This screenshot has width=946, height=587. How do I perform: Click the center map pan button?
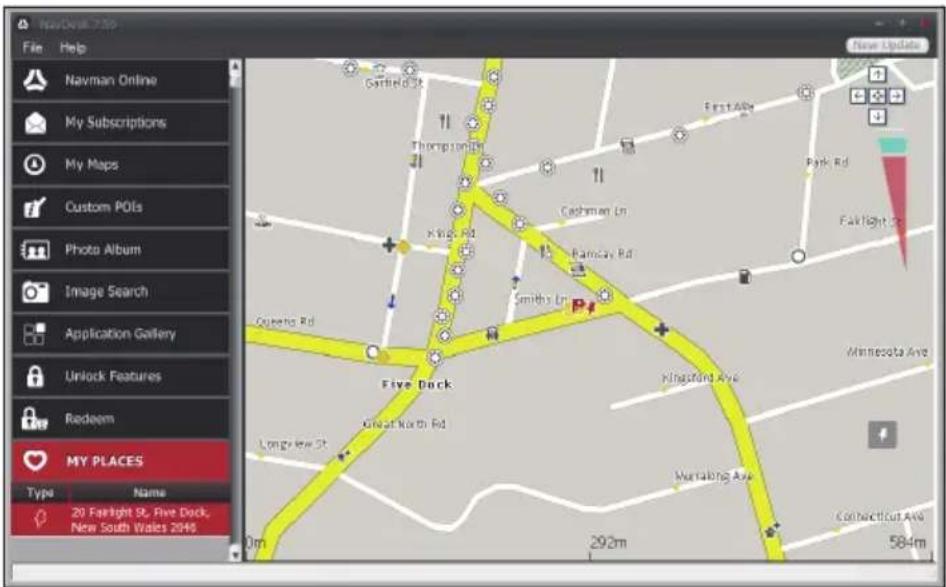pyautogui.click(x=877, y=95)
